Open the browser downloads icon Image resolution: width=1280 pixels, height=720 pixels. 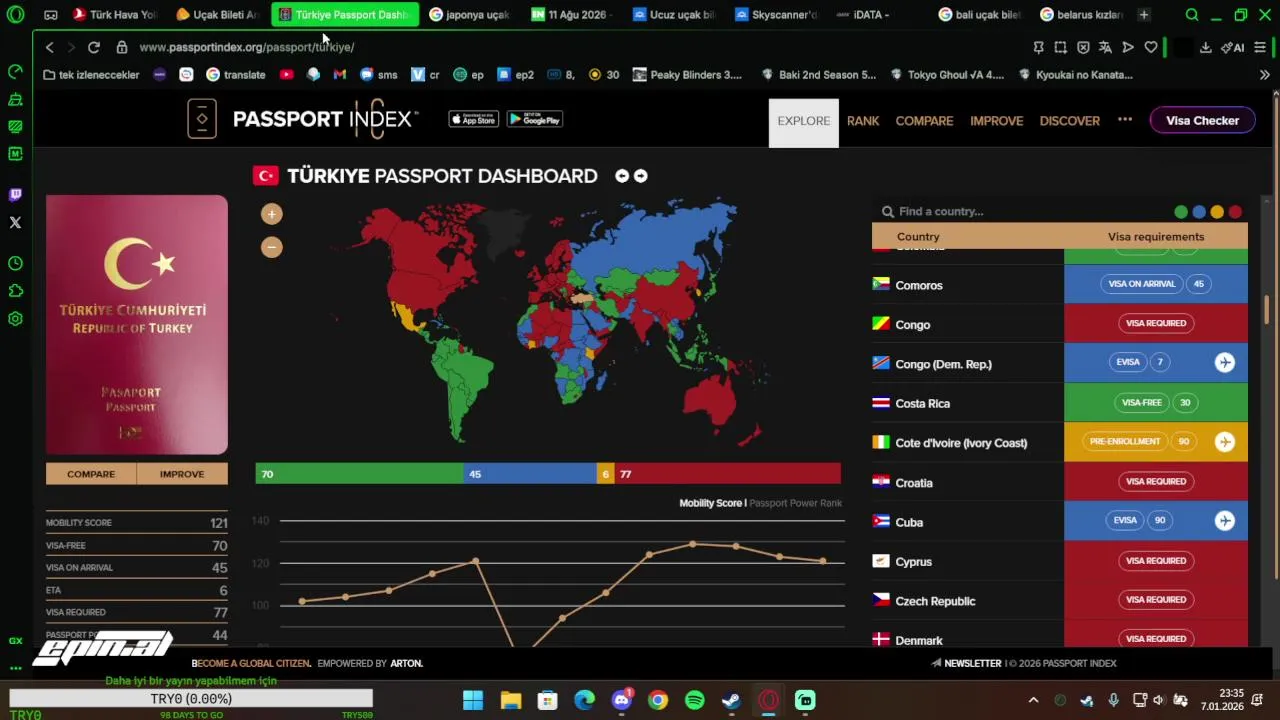tap(1206, 47)
